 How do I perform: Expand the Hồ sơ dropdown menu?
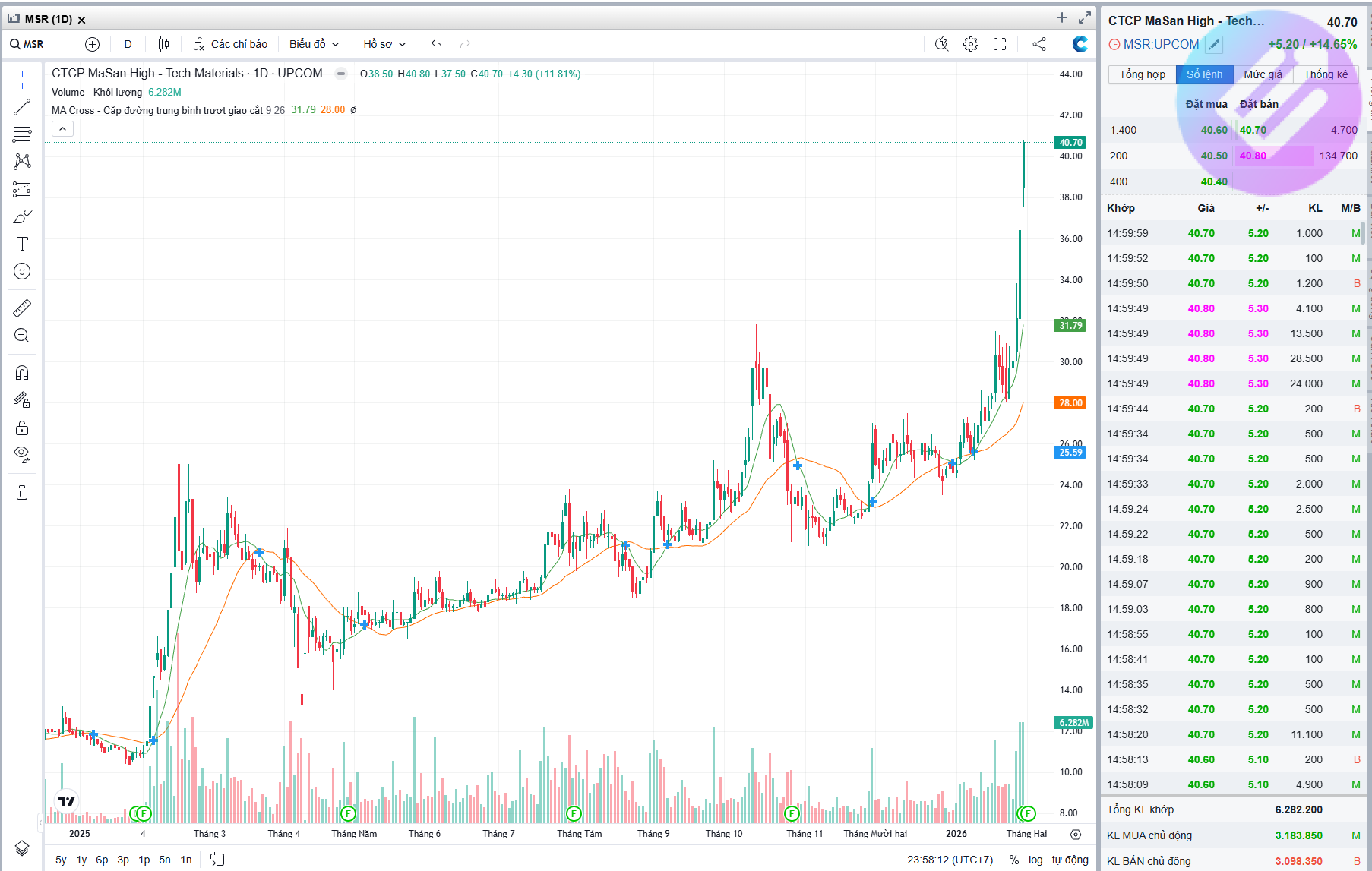[384, 44]
